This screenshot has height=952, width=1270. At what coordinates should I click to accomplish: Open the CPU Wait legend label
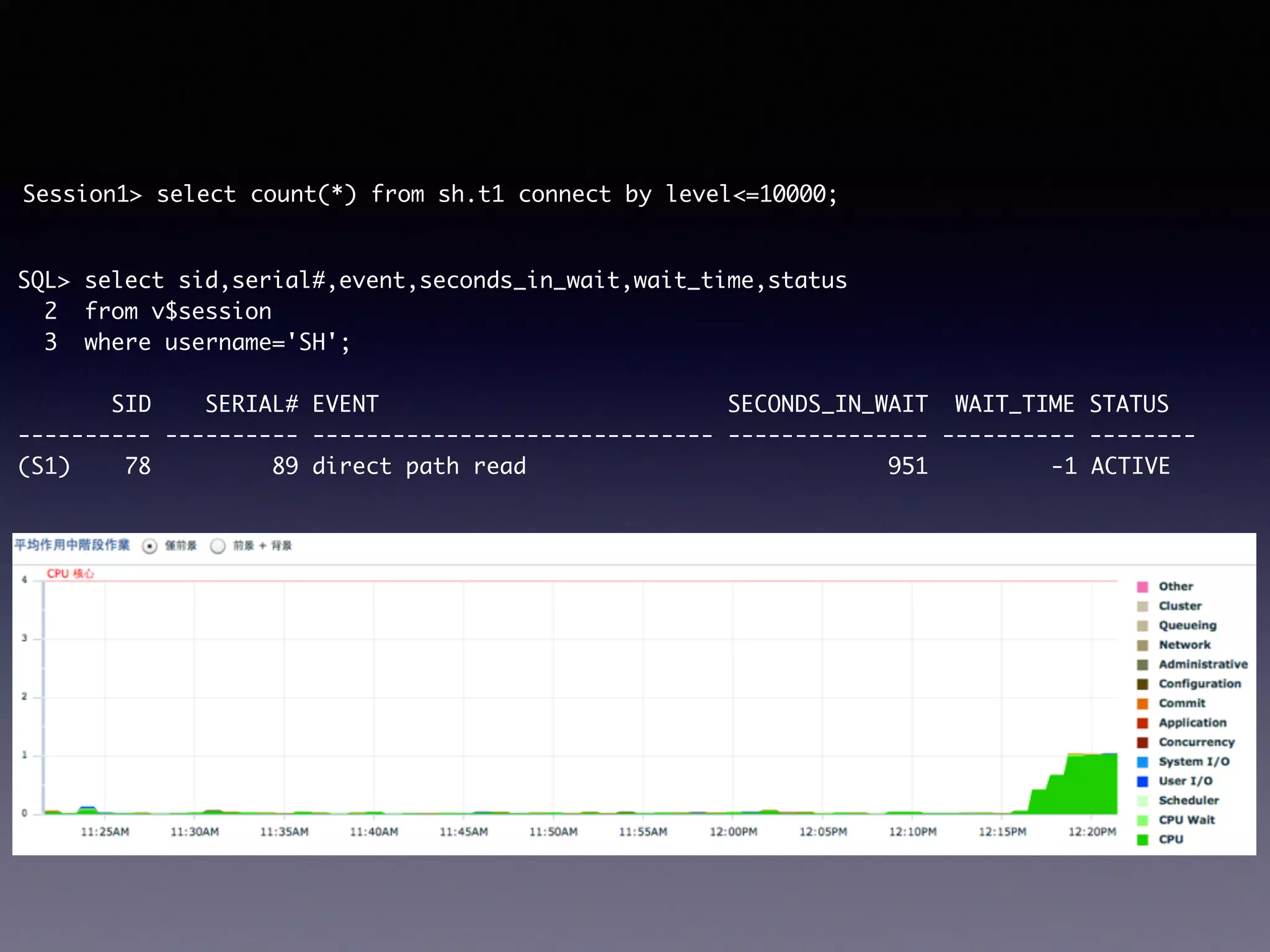(x=1187, y=820)
